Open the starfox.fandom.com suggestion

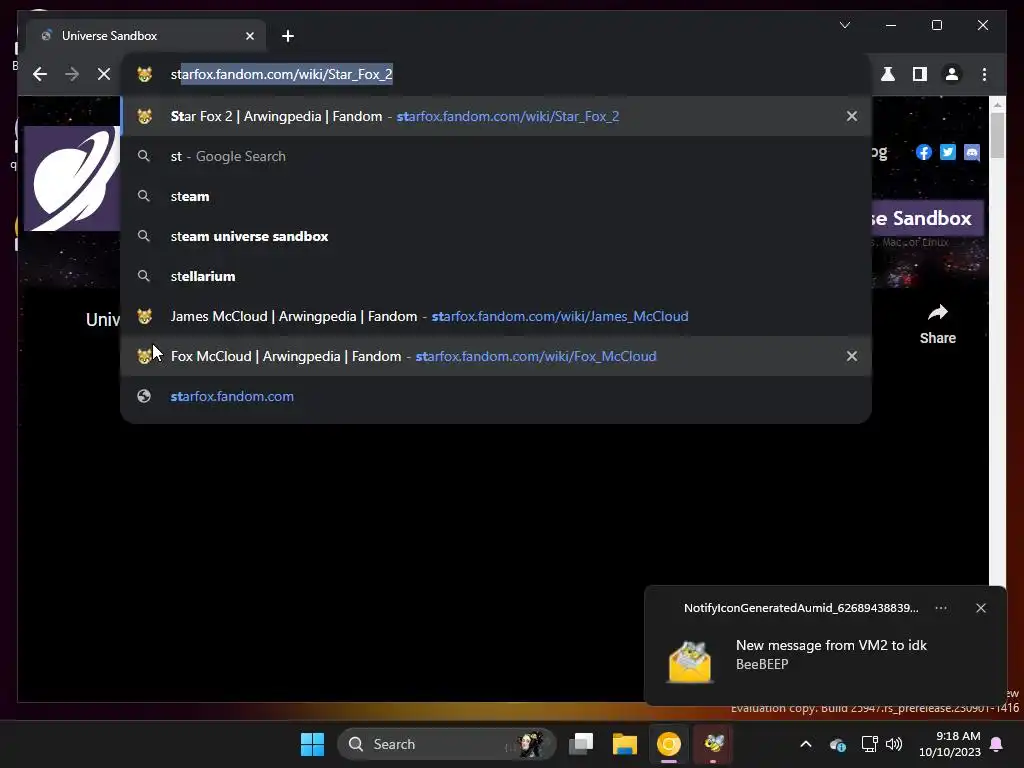pos(496,396)
